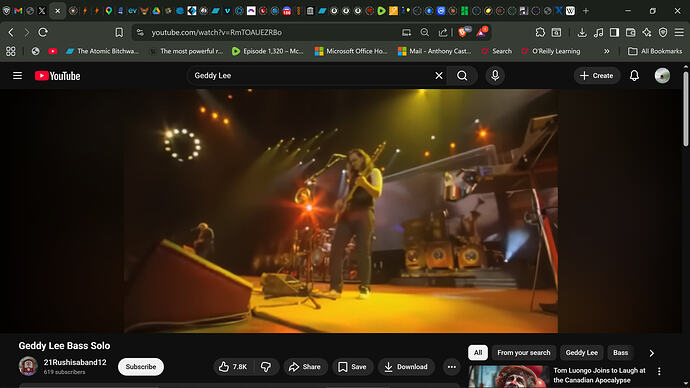690x388 pixels.
Task: Open the All Bookmarks folder
Action: point(655,51)
